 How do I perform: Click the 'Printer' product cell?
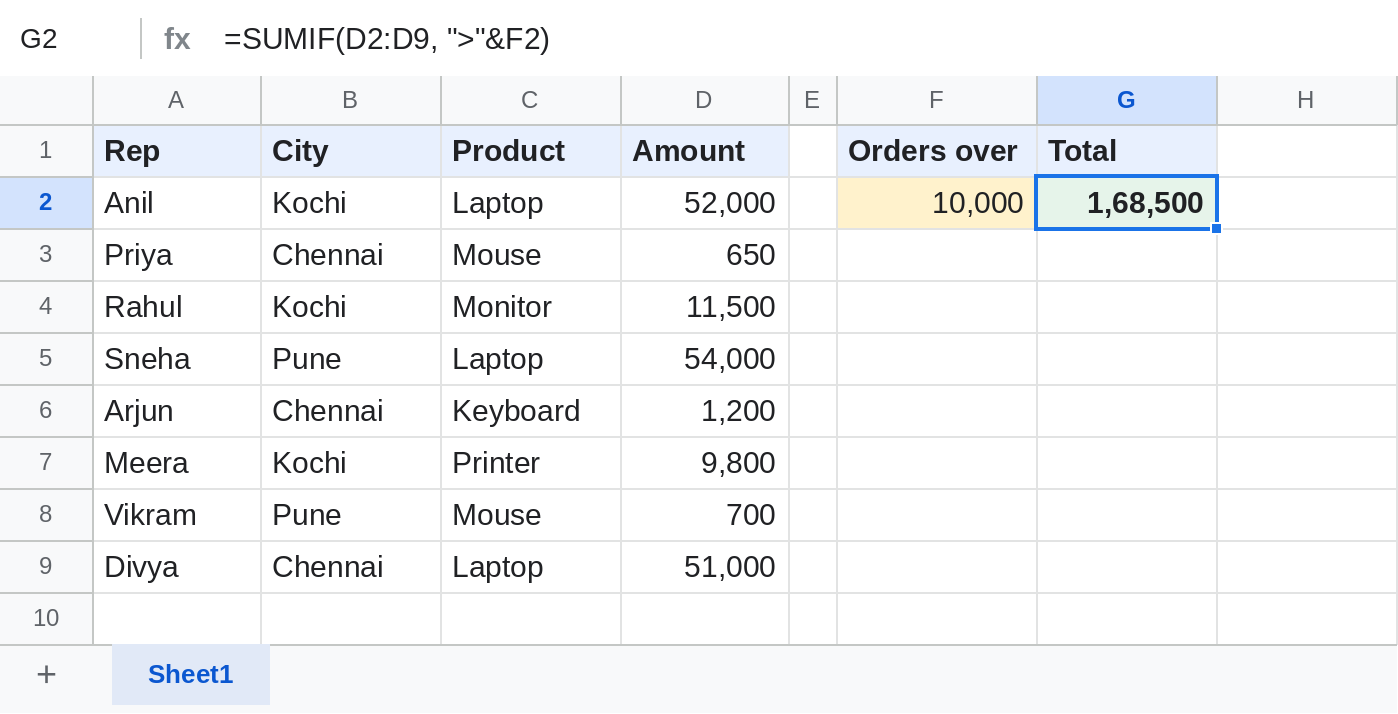pos(531,463)
